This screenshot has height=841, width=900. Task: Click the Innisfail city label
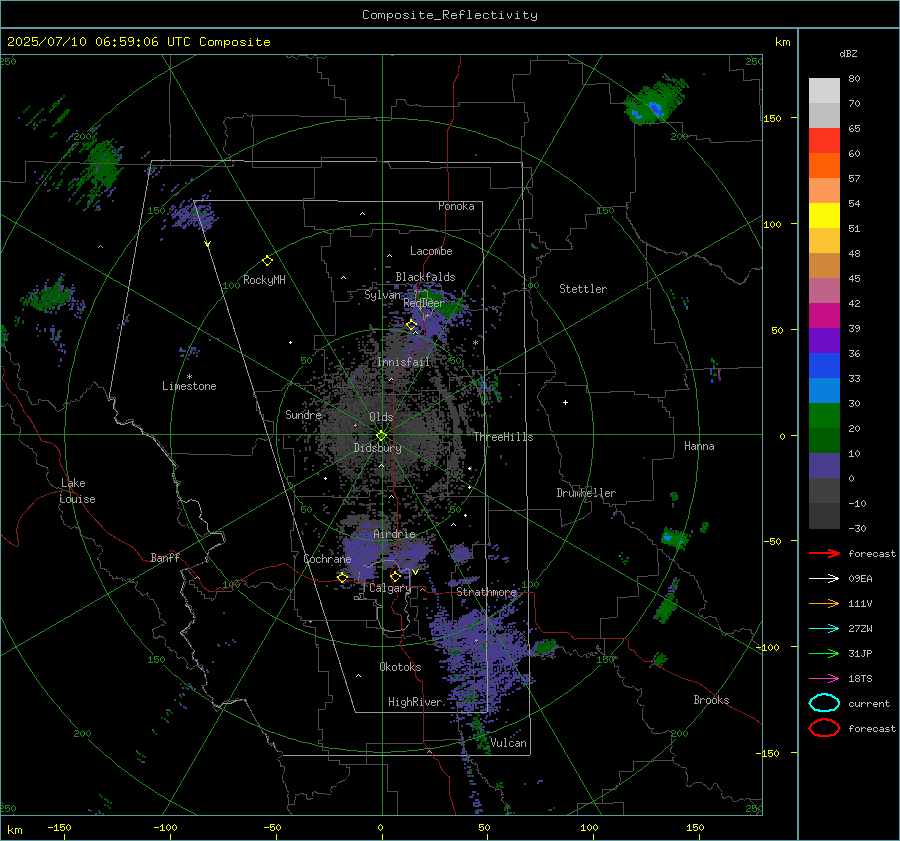coord(404,362)
